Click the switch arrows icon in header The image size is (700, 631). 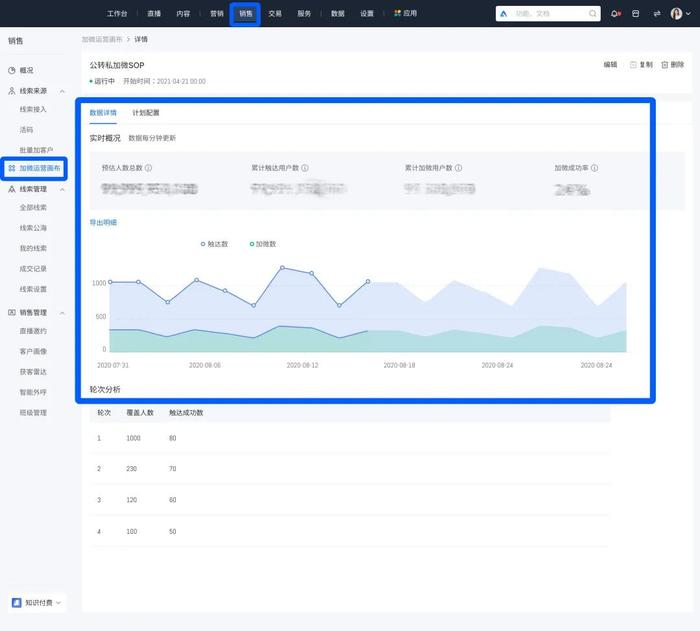pos(657,14)
